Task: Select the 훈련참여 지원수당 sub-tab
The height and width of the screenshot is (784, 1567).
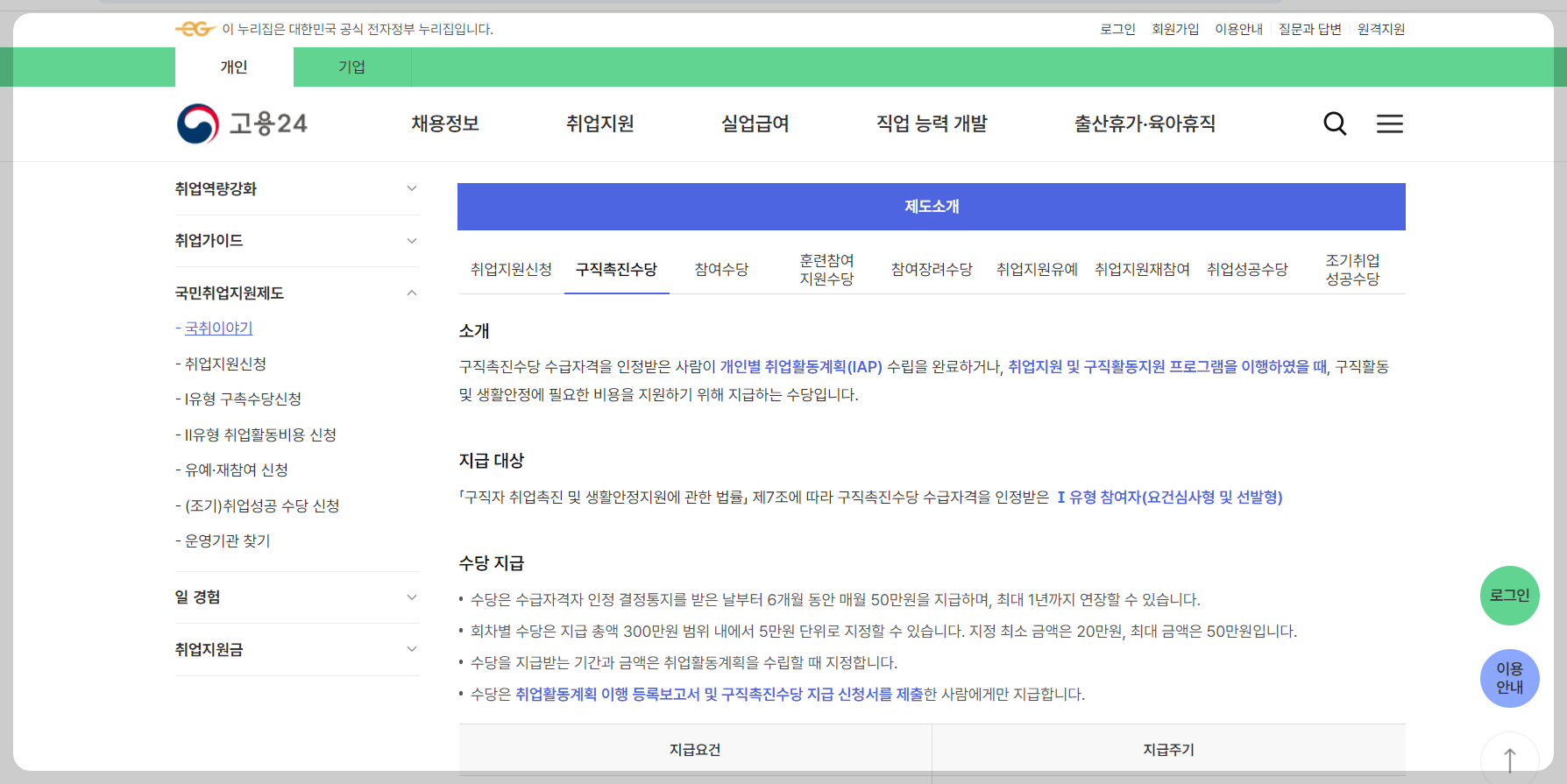Action: click(x=827, y=269)
